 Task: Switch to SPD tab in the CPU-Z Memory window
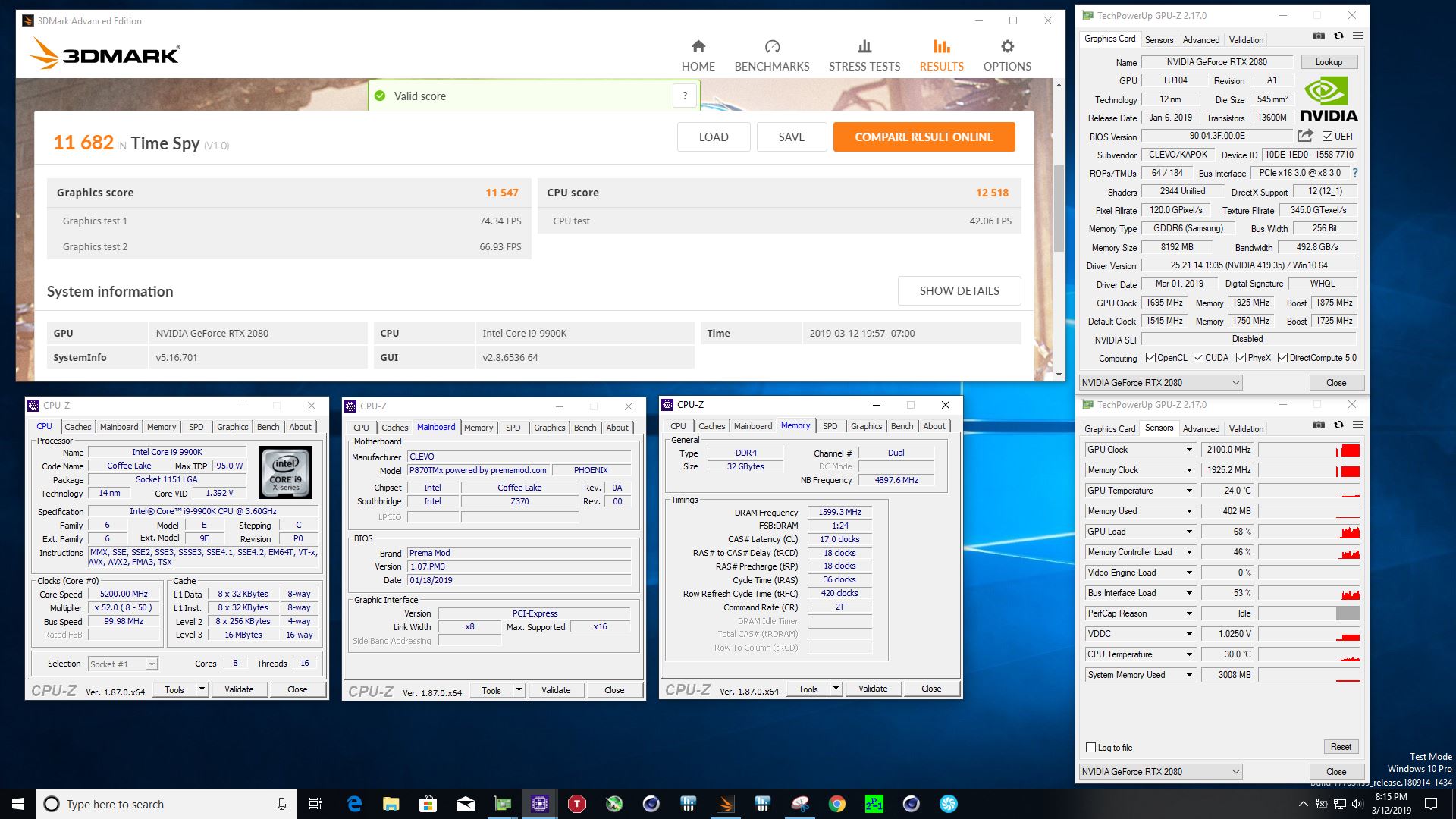click(x=830, y=426)
